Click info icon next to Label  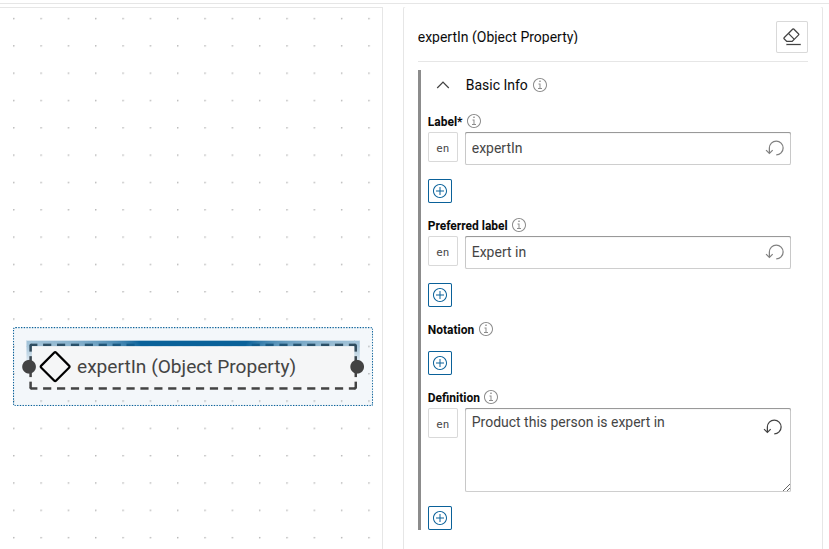pyautogui.click(x=474, y=121)
